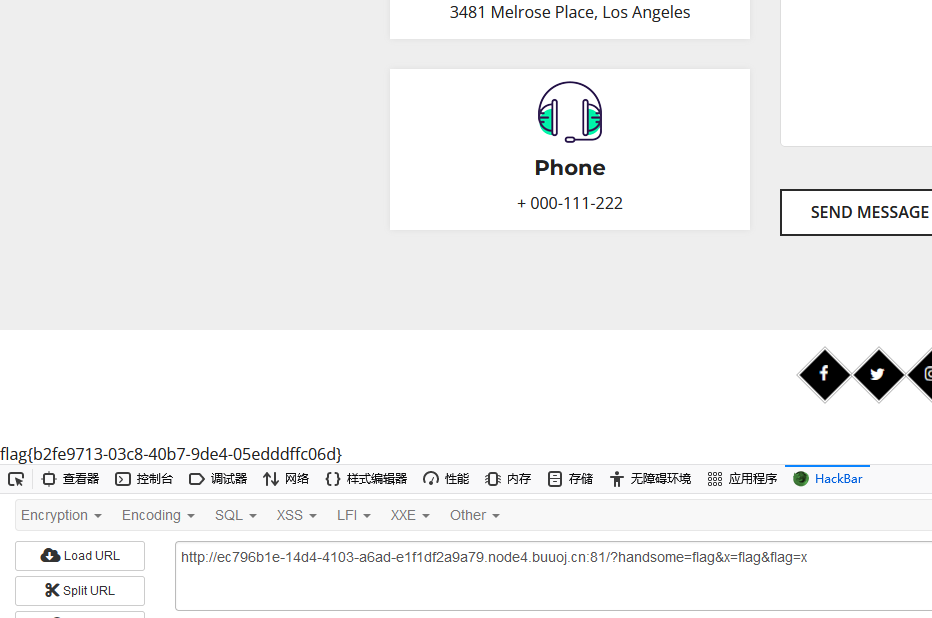The width and height of the screenshot is (932, 618).
Task: Open the SQL dropdown menu
Action: (x=235, y=515)
